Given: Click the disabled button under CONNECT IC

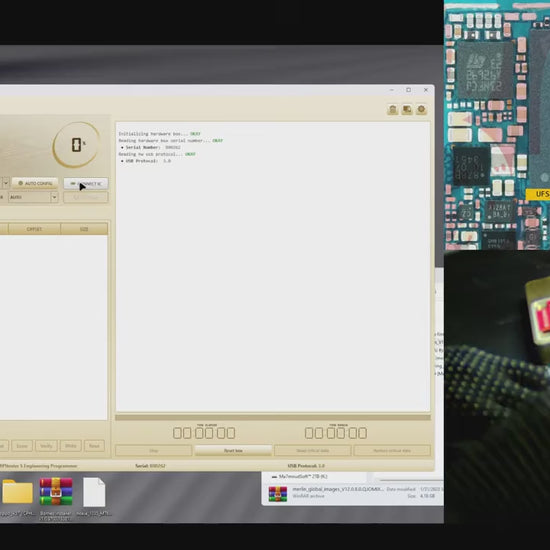Looking at the screenshot, I should [x=86, y=197].
